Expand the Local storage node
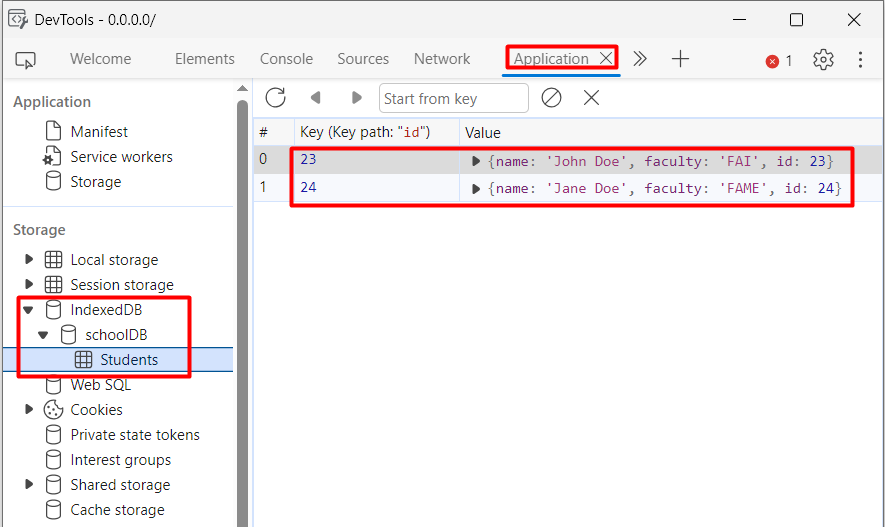The image size is (885, 527). pyautogui.click(x=28, y=259)
